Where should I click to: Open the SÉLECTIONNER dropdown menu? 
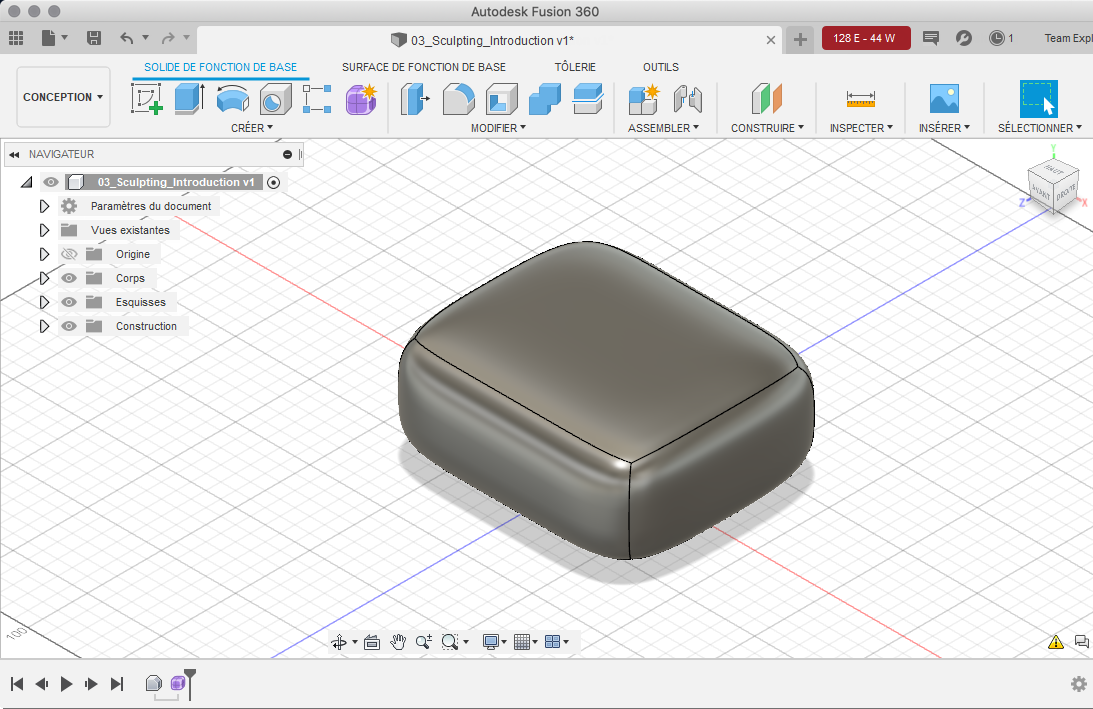1039,128
